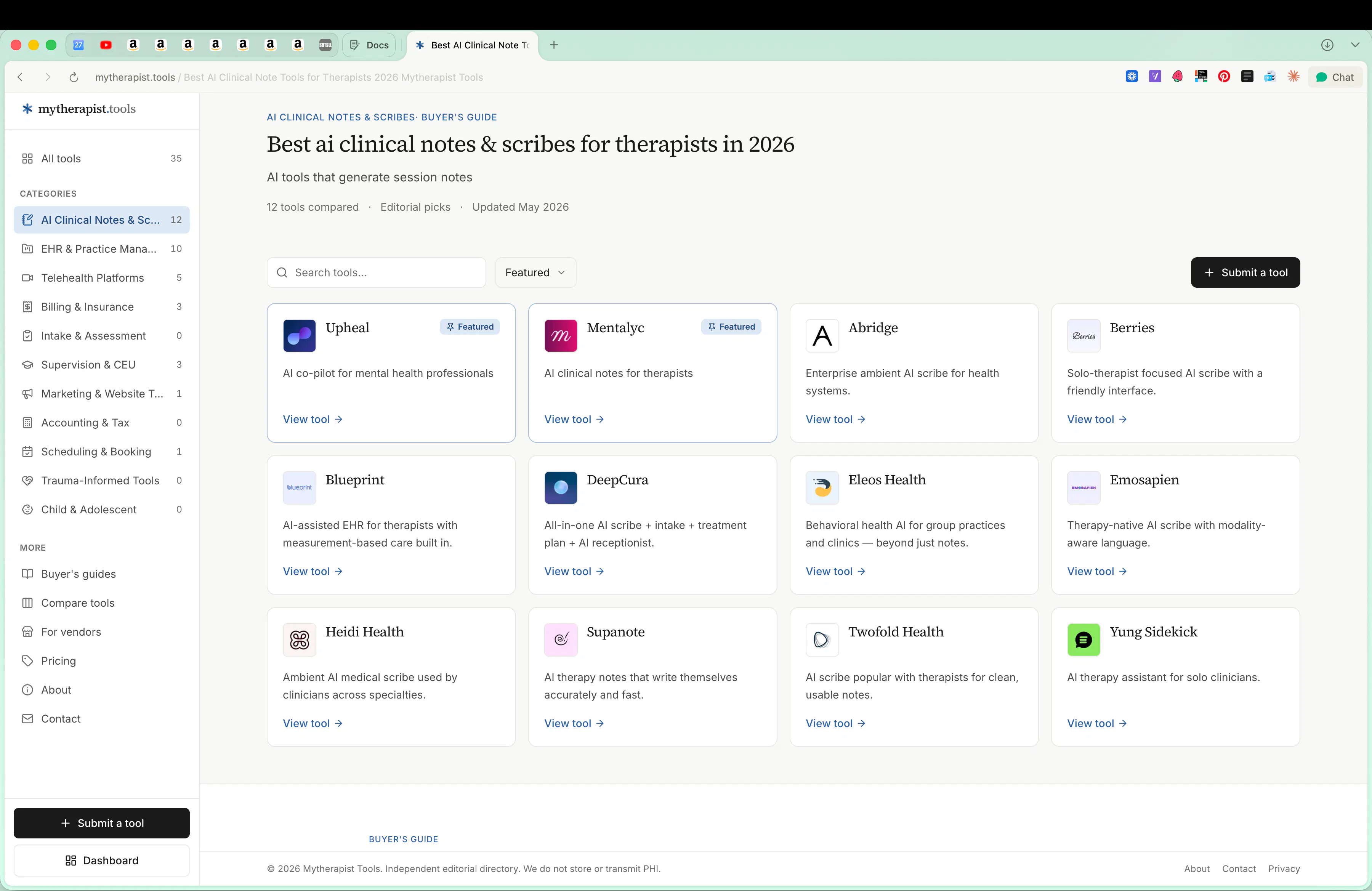Click the AI CLINICAL NOTES & SCRIBES breadcrumb
Viewport: 1372px width, 891px height.
pyautogui.click(x=341, y=117)
